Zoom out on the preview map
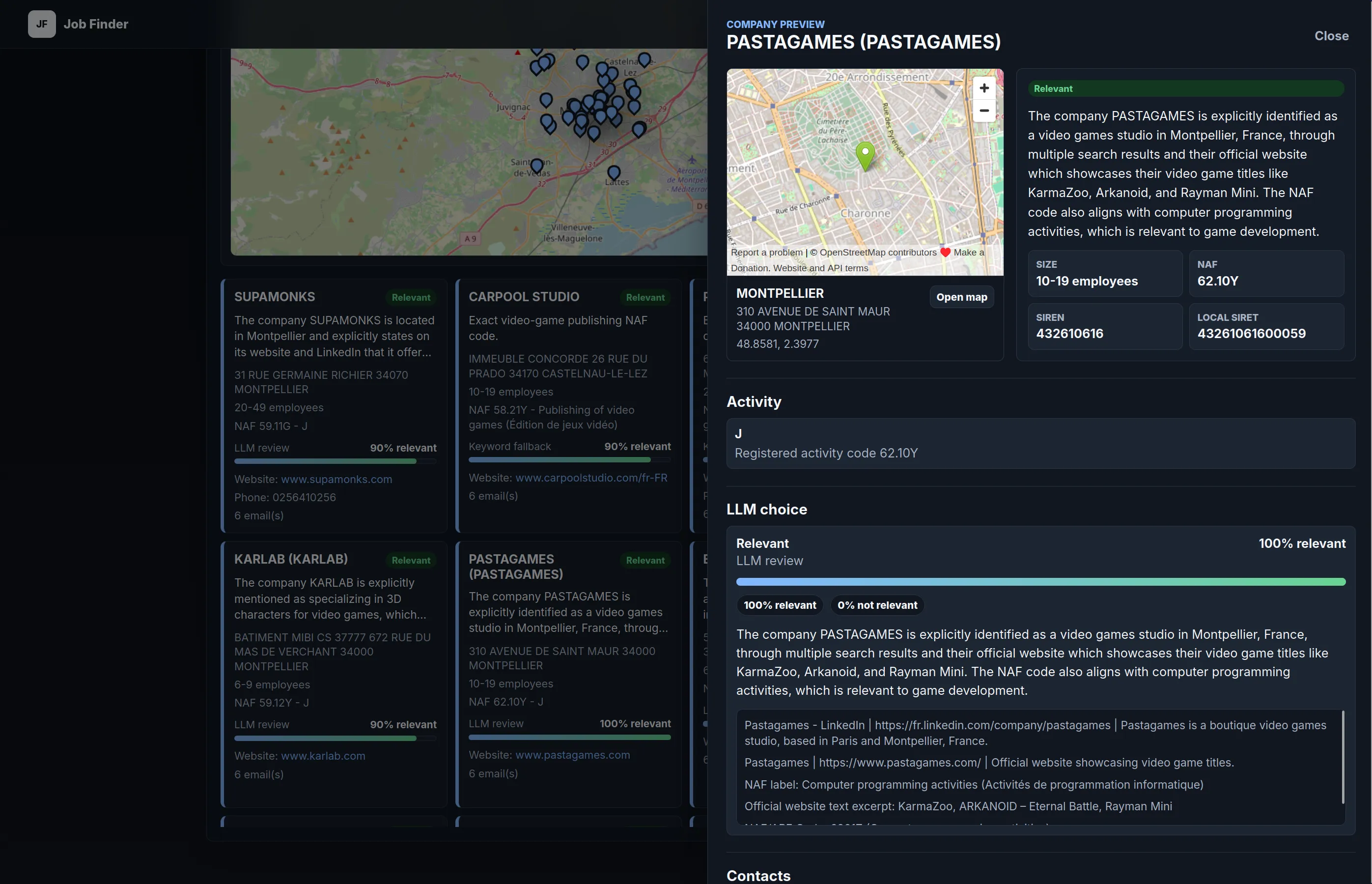This screenshot has width=1372, height=884. point(984,111)
